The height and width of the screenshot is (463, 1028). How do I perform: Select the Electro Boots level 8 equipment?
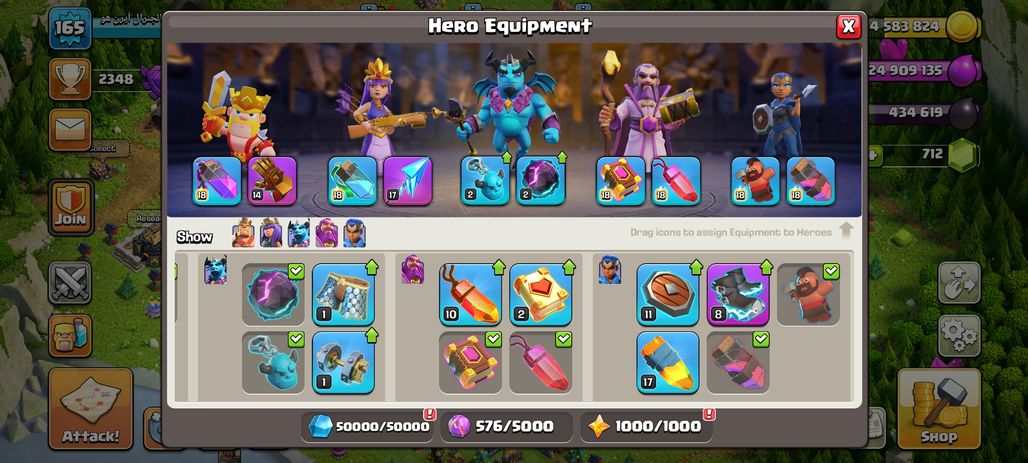point(738,294)
